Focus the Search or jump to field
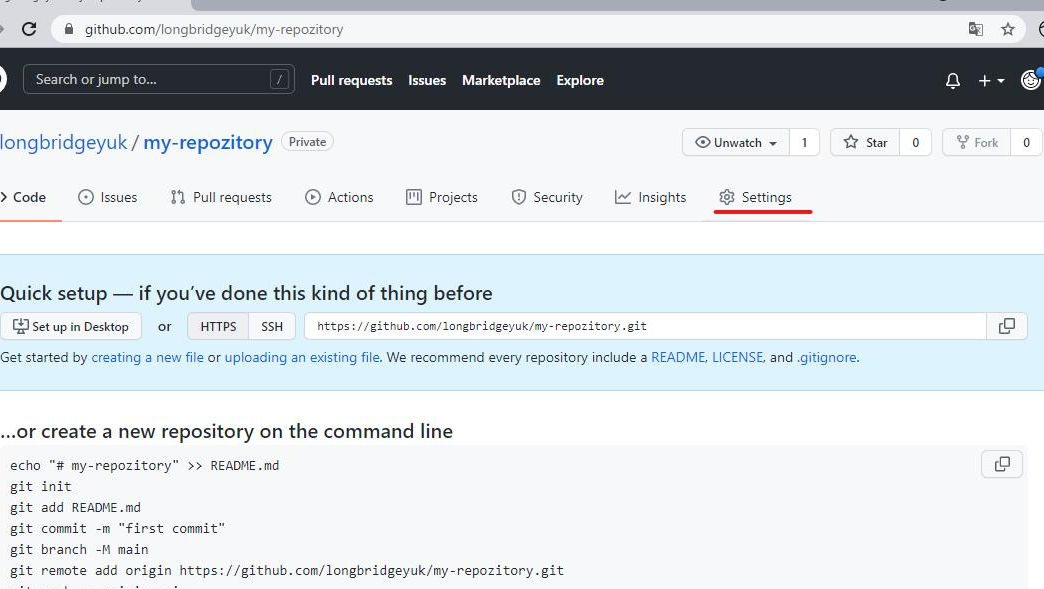The height and width of the screenshot is (589, 1044). pos(150,80)
